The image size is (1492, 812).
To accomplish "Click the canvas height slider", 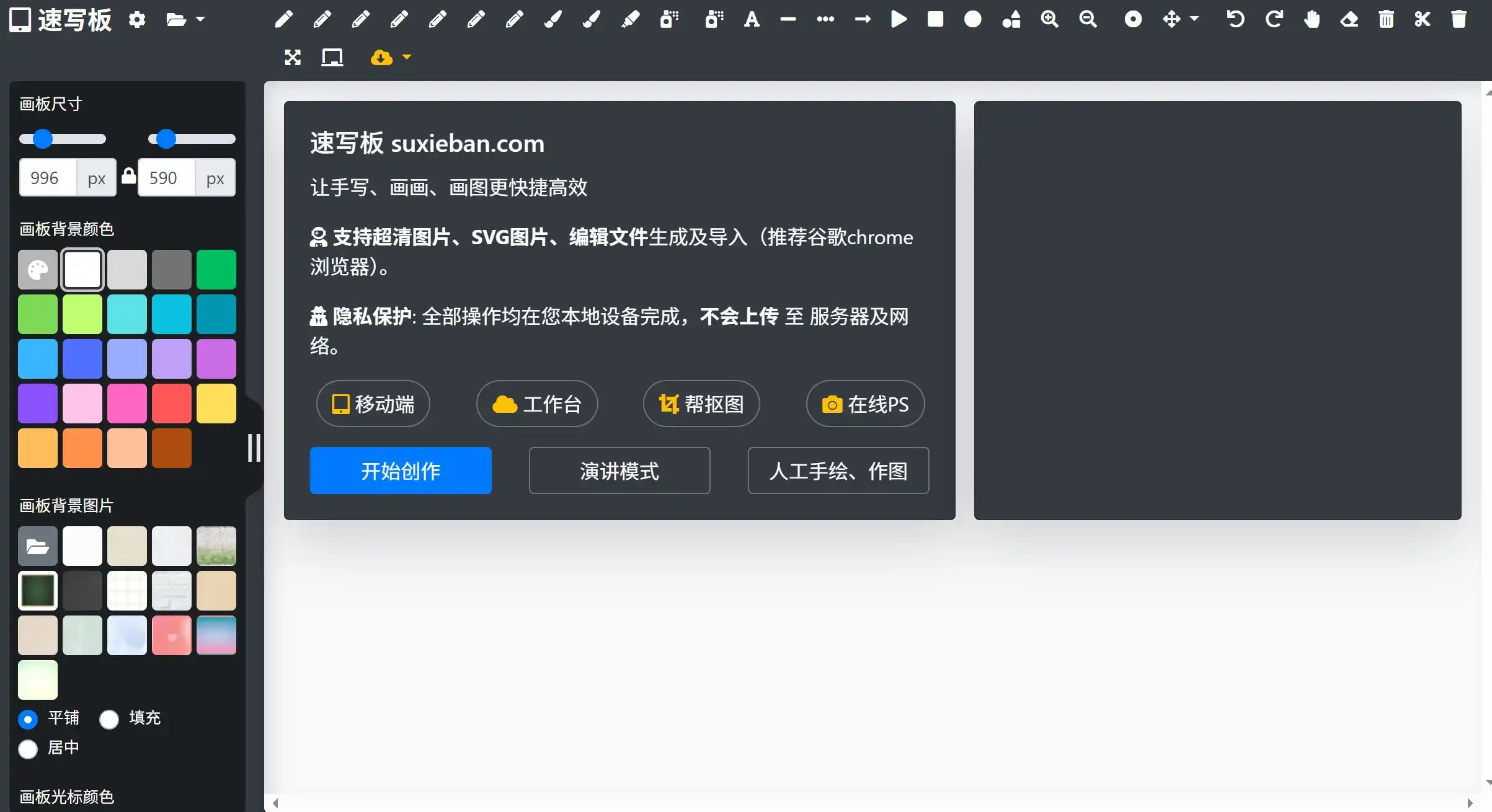I will click(x=192, y=139).
